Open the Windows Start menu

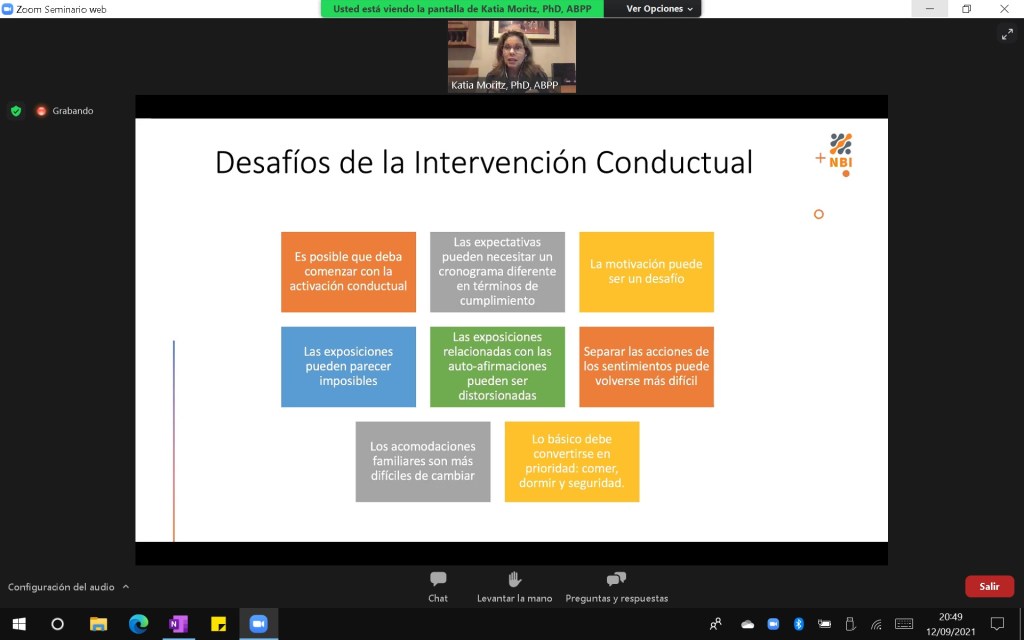click(x=18, y=624)
